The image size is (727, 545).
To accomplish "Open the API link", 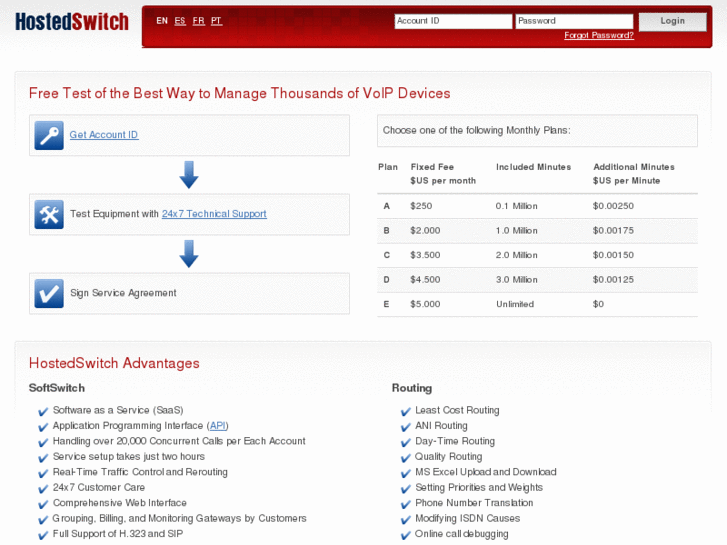I will click(217, 426).
